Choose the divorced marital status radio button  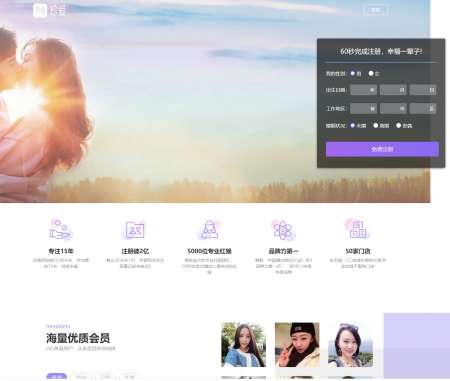pos(376,125)
